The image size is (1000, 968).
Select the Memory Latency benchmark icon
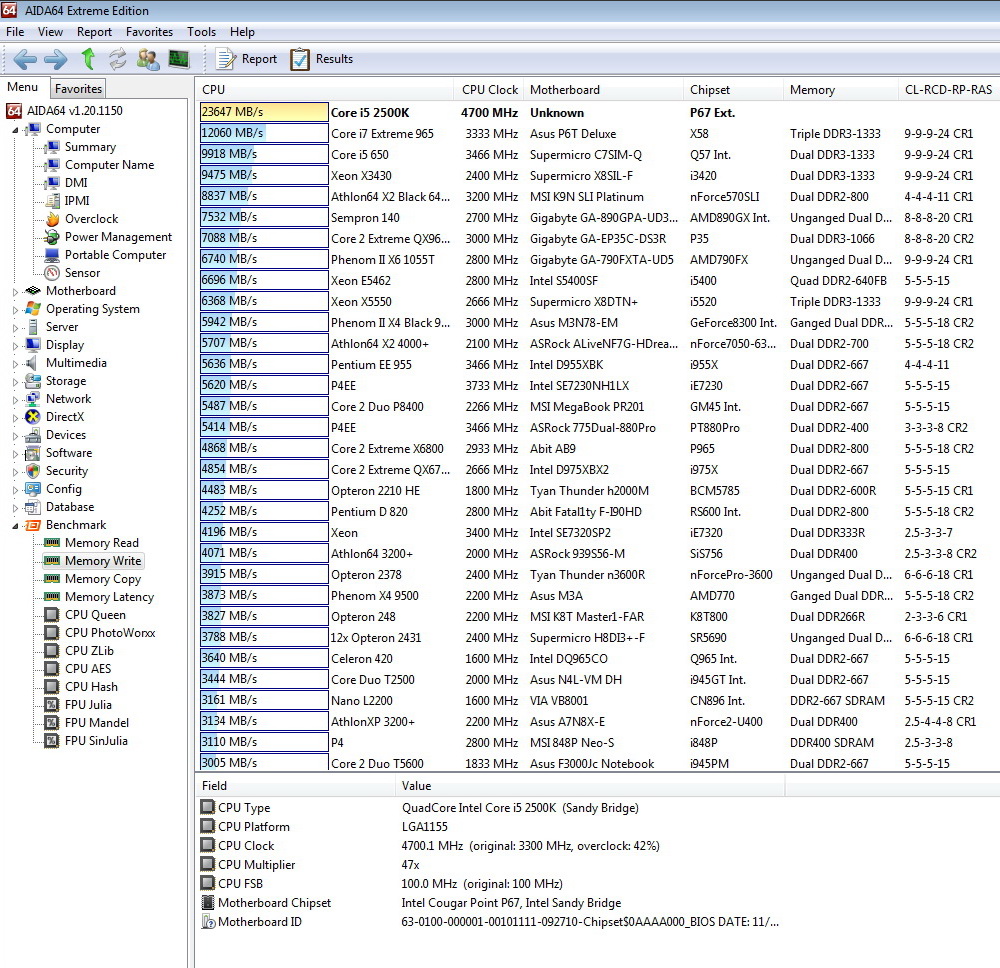pyautogui.click(x=52, y=597)
